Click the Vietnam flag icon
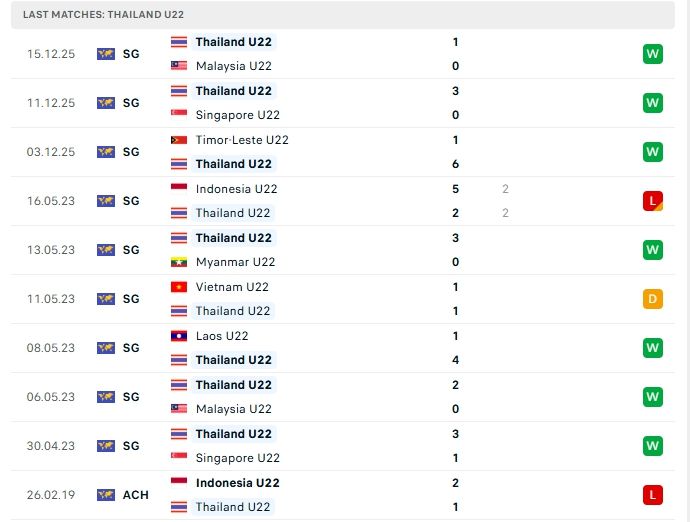The width and height of the screenshot is (690, 522). point(179,287)
